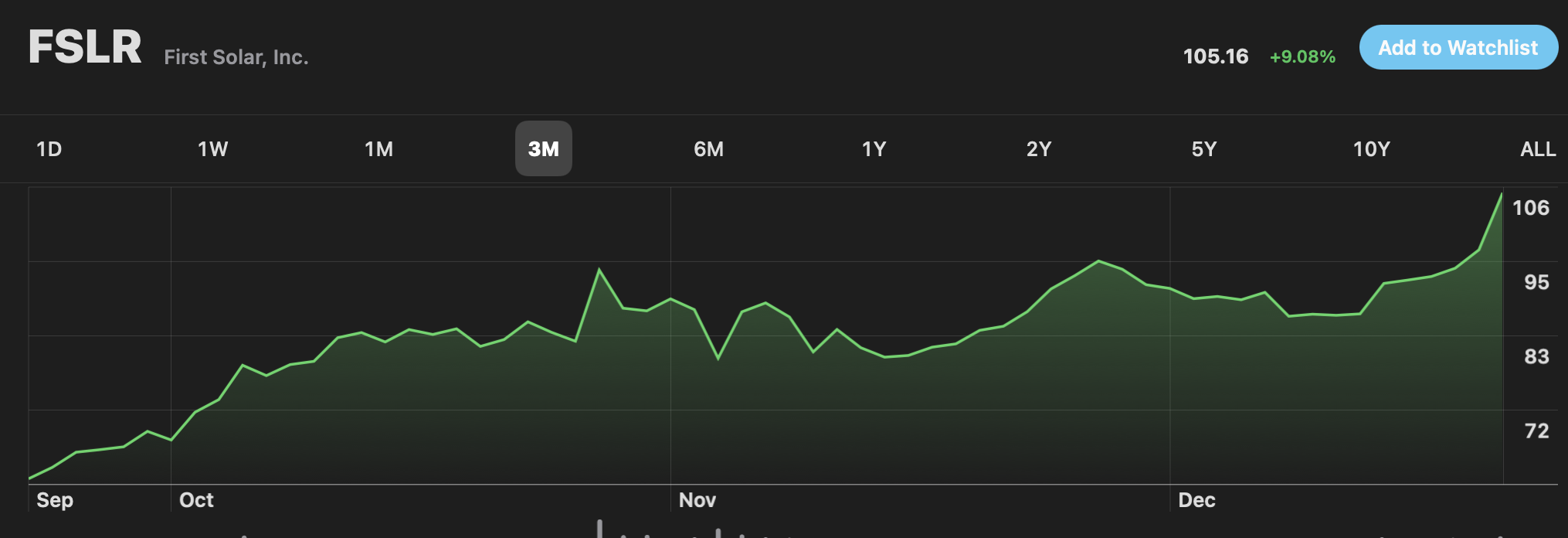Click the FSLR ticker symbol
Viewport: 1568px width, 538px height.
click(x=85, y=47)
